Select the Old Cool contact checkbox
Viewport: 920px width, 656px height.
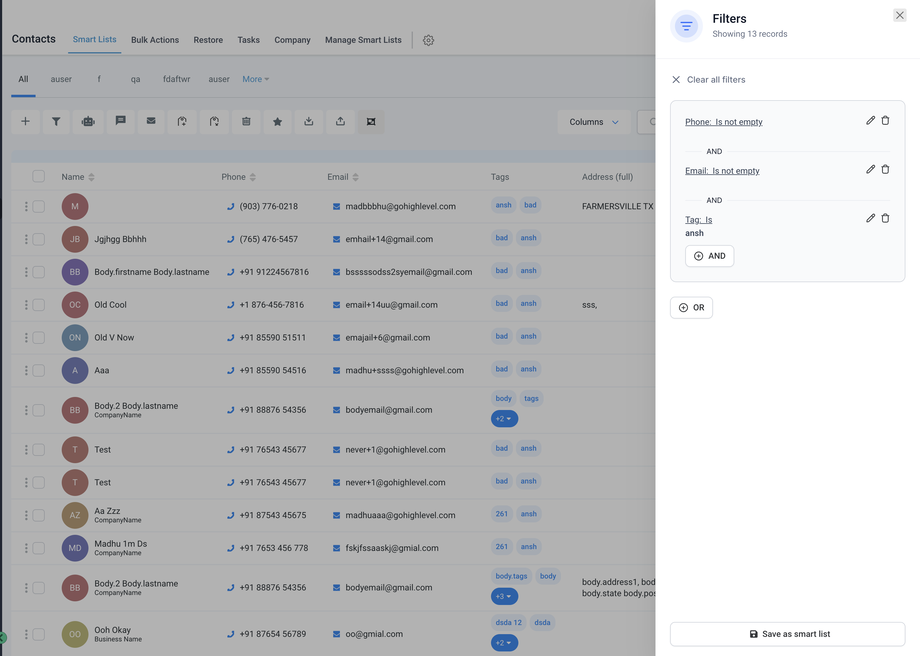(x=39, y=305)
